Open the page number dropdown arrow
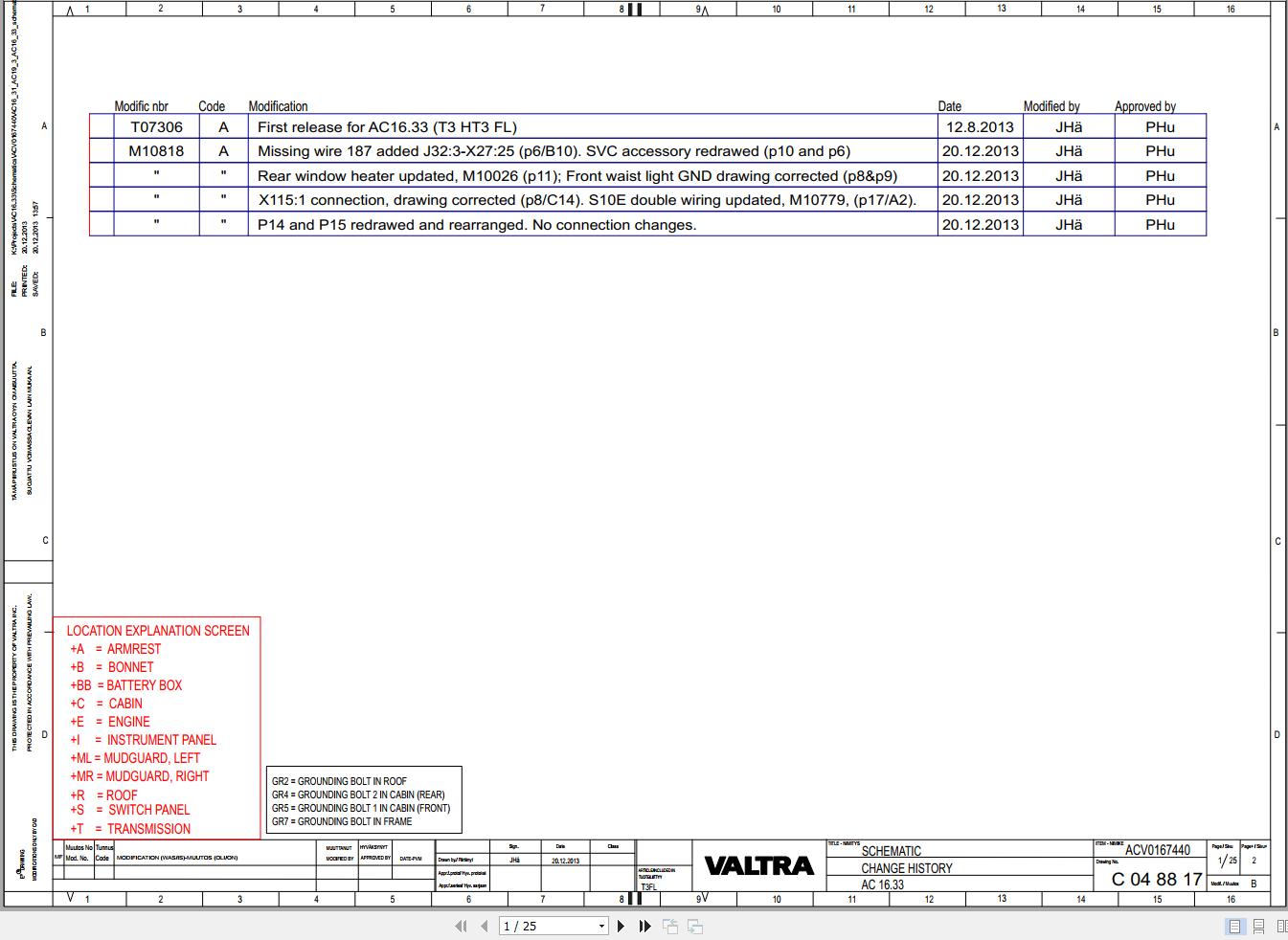1288x940 pixels. [x=601, y=926]
